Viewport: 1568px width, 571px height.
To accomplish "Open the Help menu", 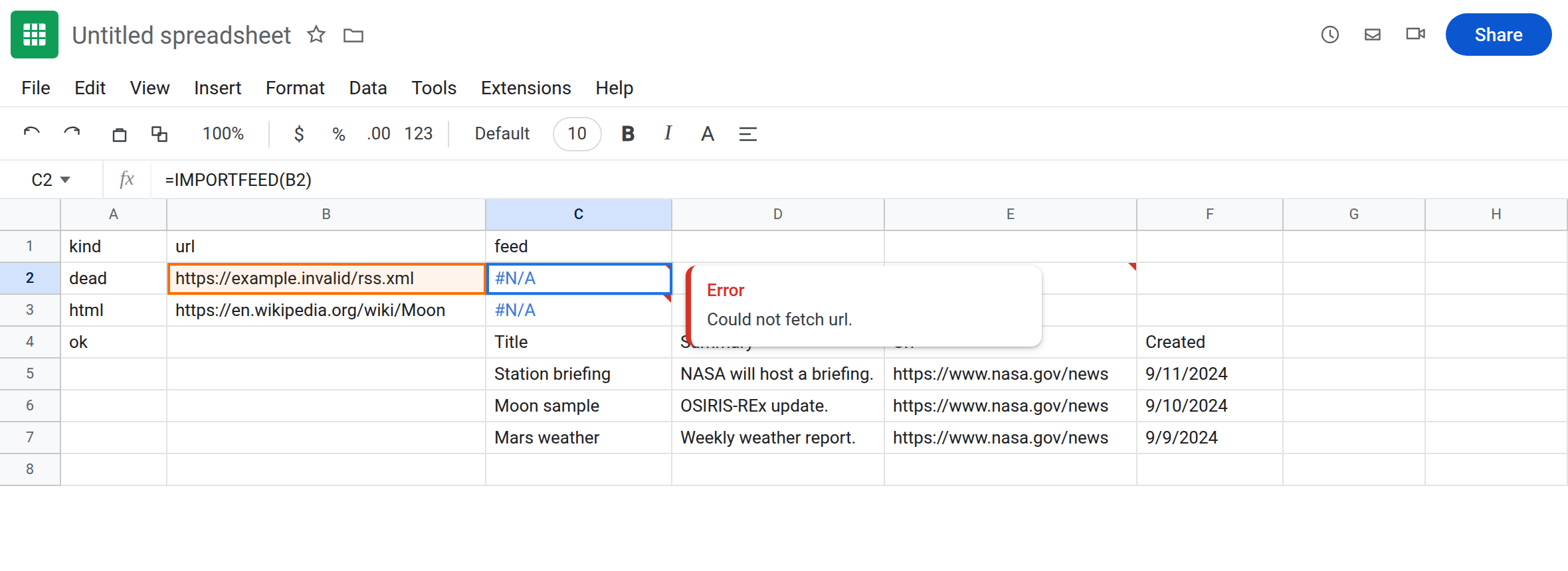I will click(x=614, y=88).
